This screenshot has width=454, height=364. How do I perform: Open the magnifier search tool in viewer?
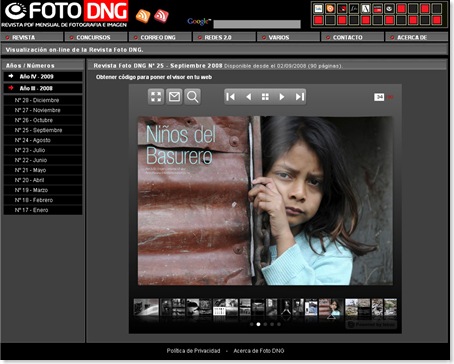point(192,97)
